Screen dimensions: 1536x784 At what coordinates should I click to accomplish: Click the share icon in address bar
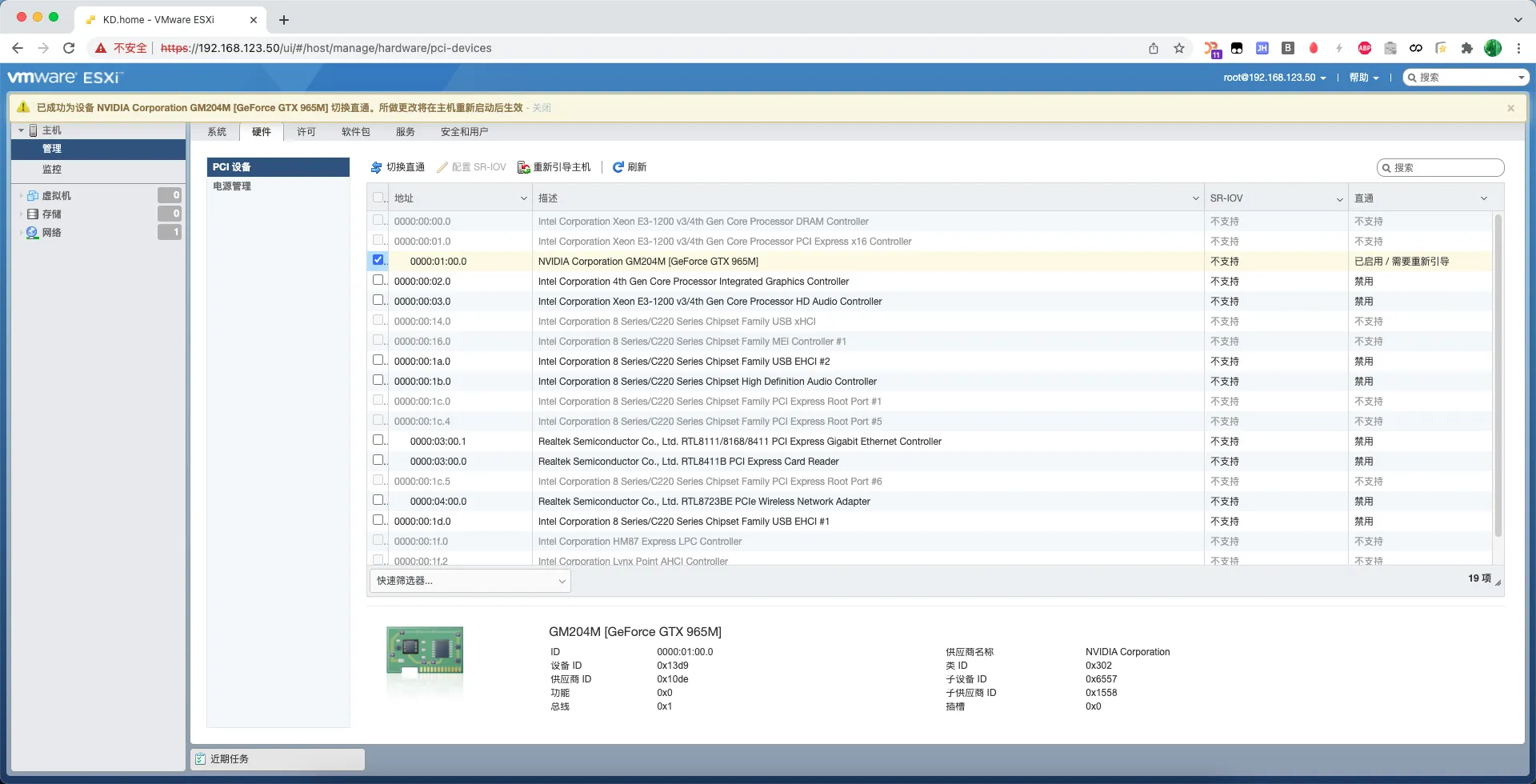coord(1154,48)
